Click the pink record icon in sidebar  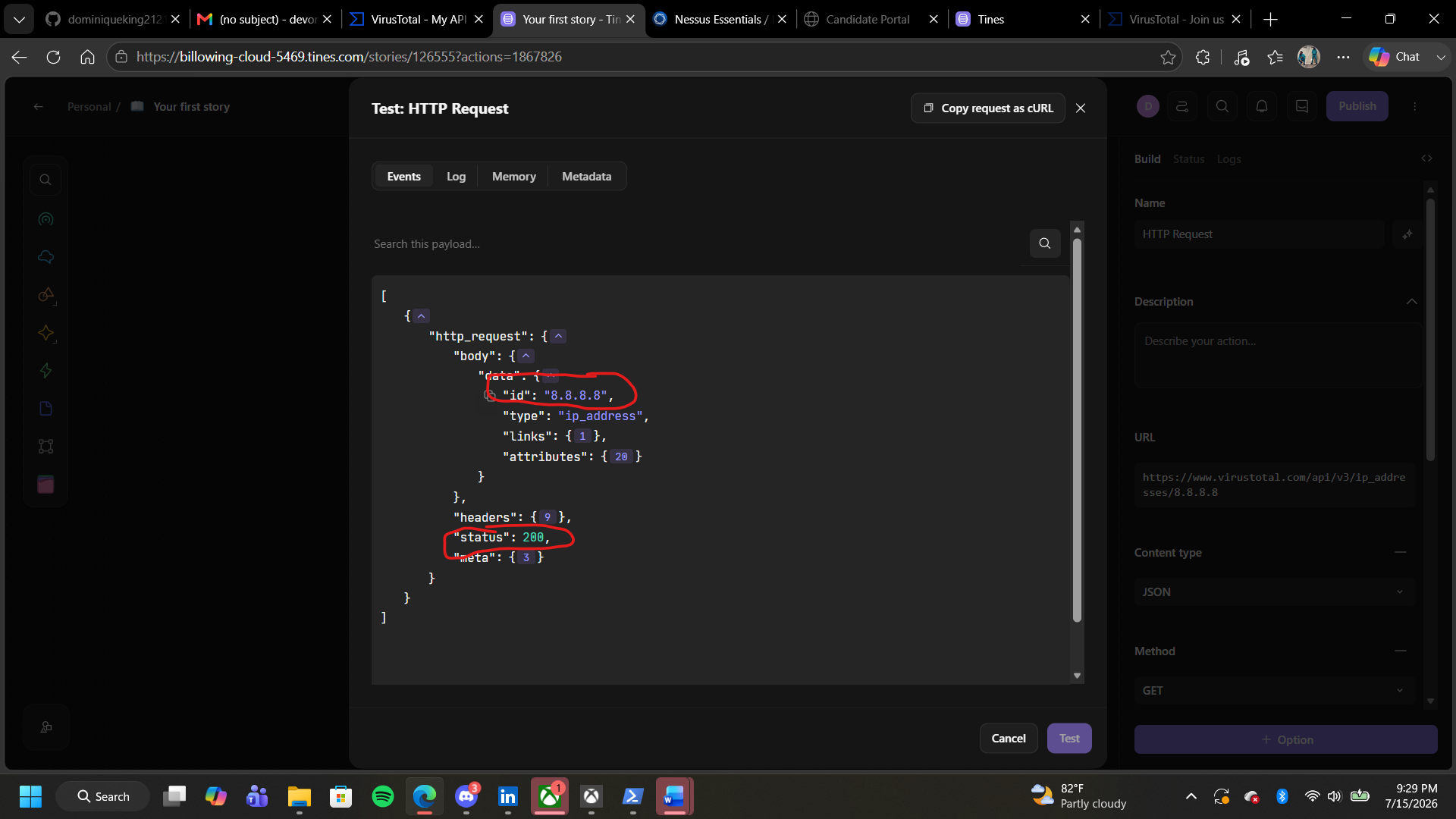(x=45, y=485)
